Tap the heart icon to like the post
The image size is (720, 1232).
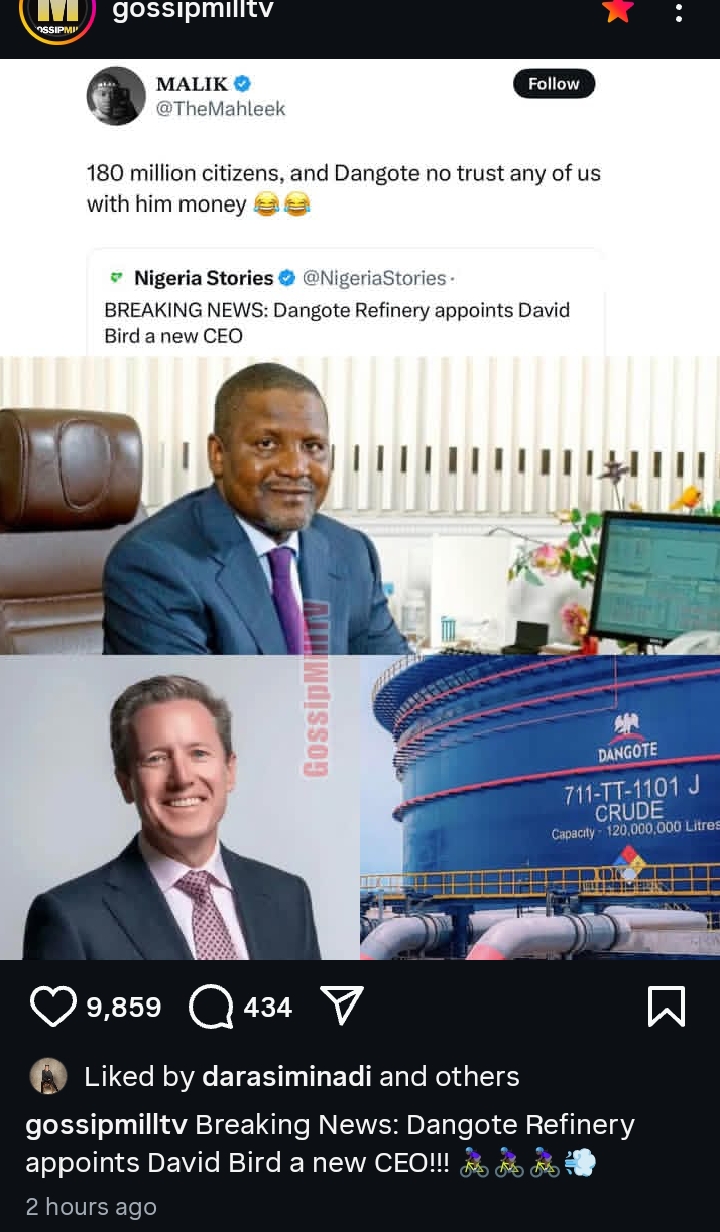coord(53,1006)
